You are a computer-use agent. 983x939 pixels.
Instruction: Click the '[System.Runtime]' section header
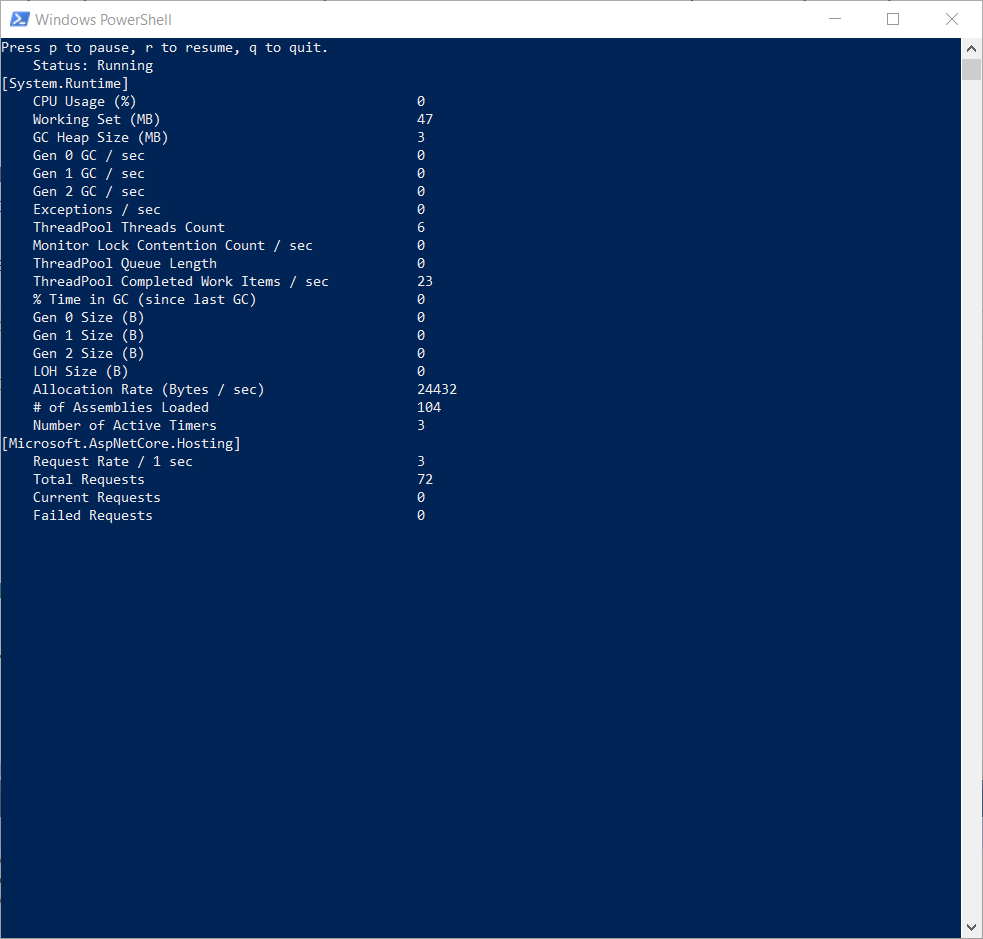point(65,83)
